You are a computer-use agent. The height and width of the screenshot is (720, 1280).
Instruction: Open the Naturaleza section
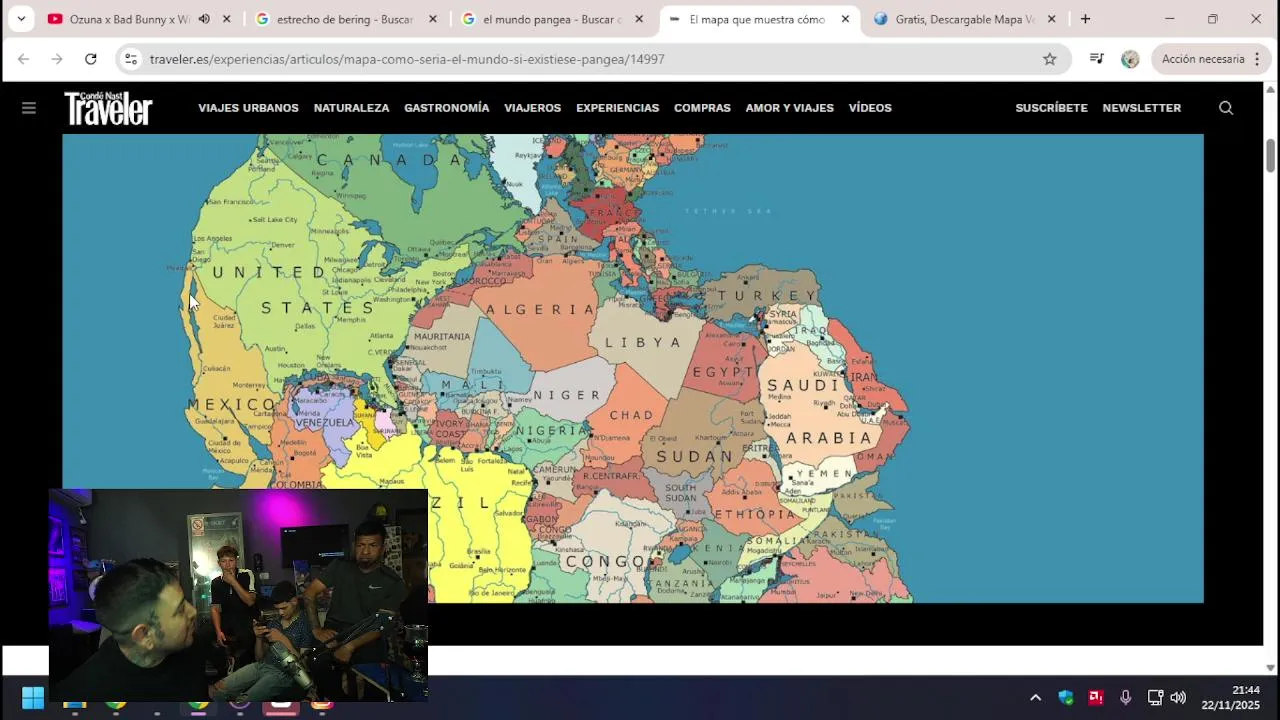pos(351,108)
